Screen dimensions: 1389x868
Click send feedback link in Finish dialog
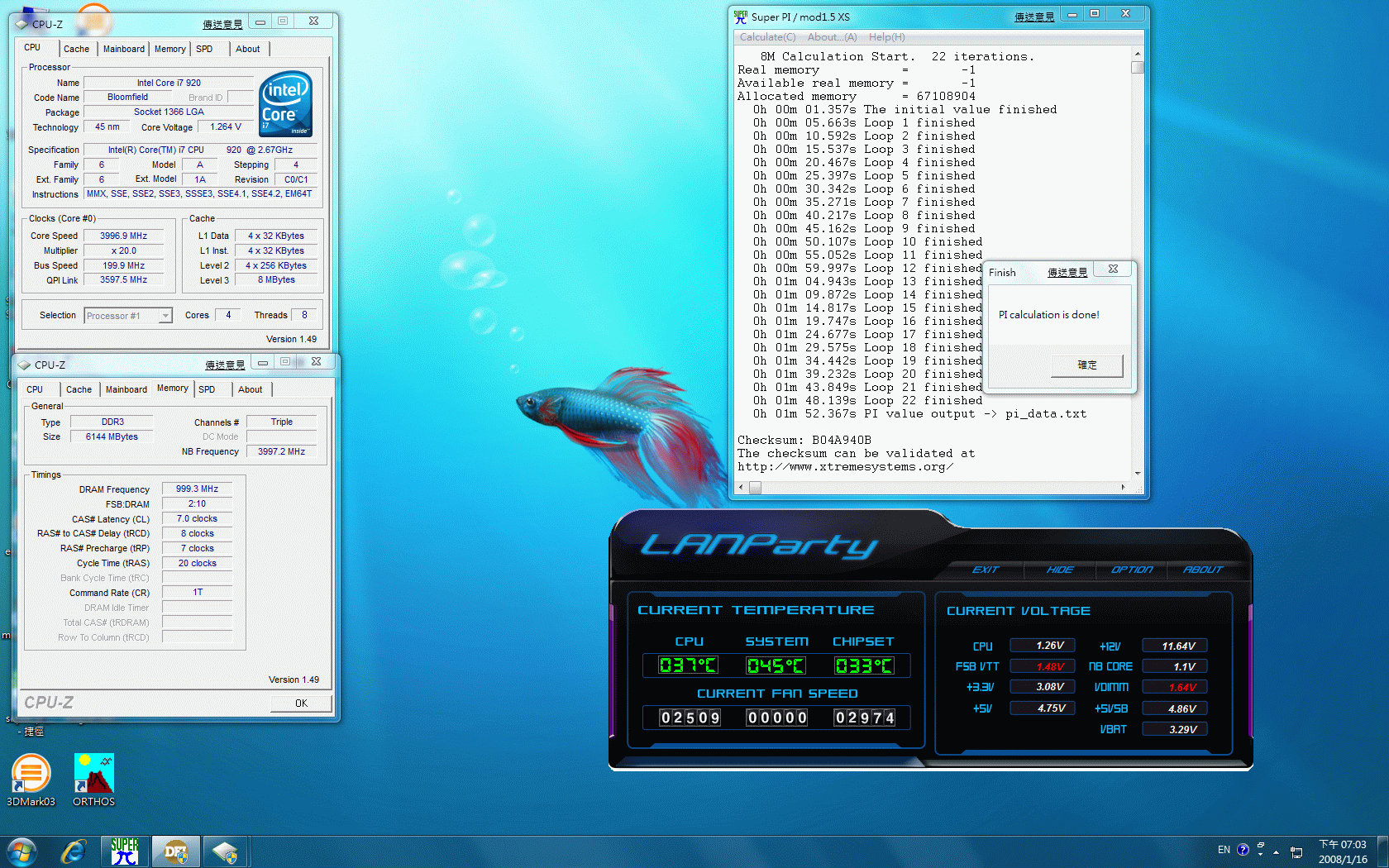pos(1067,272)
